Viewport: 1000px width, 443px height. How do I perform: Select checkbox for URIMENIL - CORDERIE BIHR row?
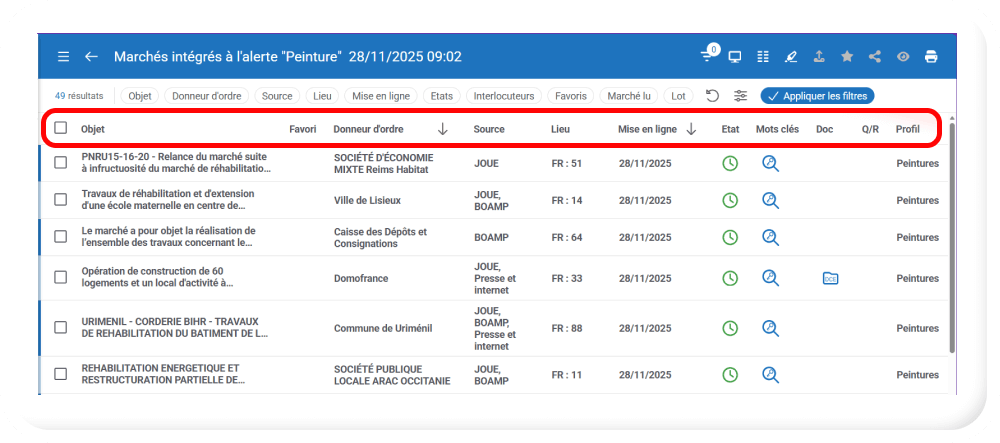click(61, 328)
